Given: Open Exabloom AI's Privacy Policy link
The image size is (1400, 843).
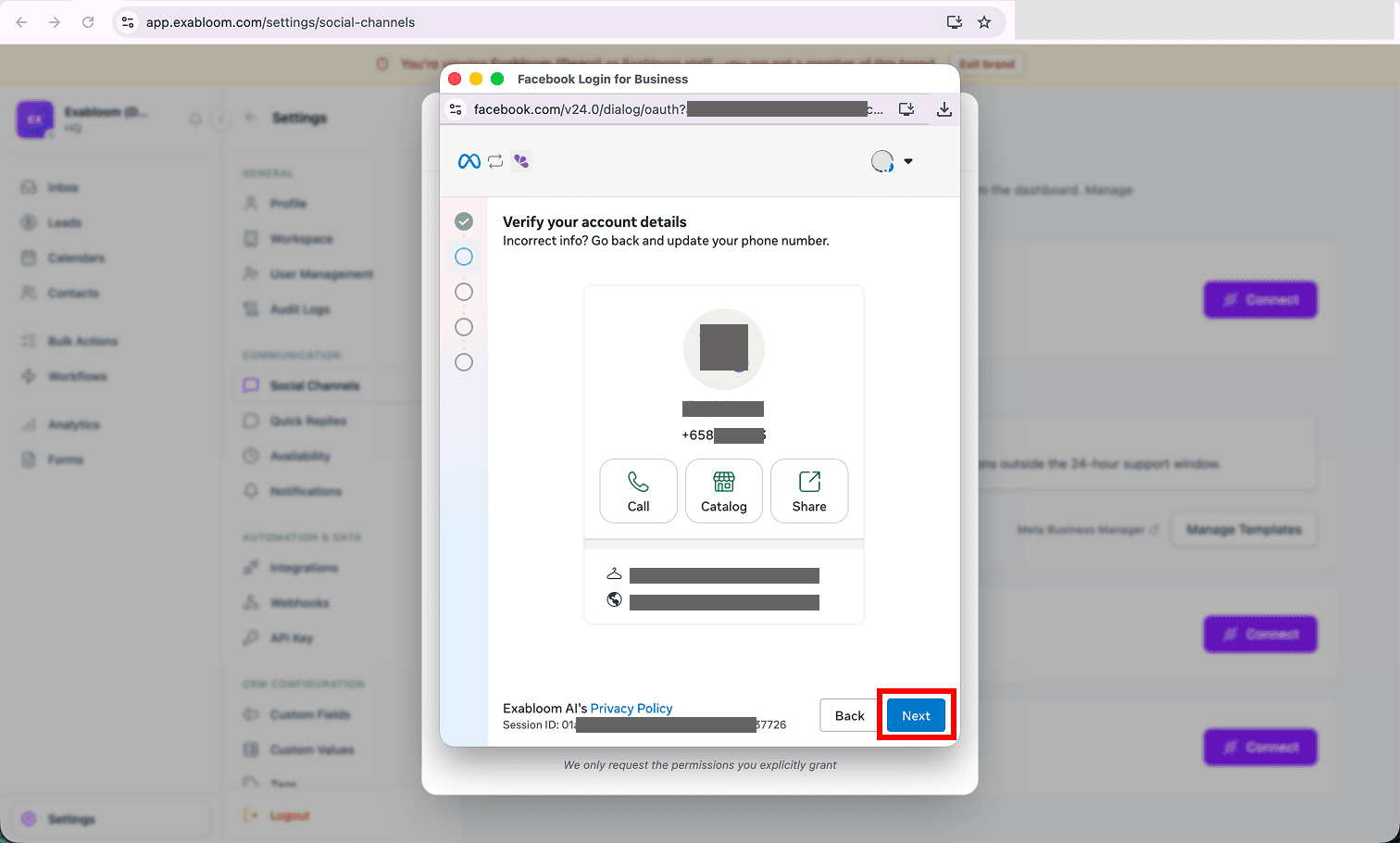Looking at the screenshot, I should [x=631, y=709].
